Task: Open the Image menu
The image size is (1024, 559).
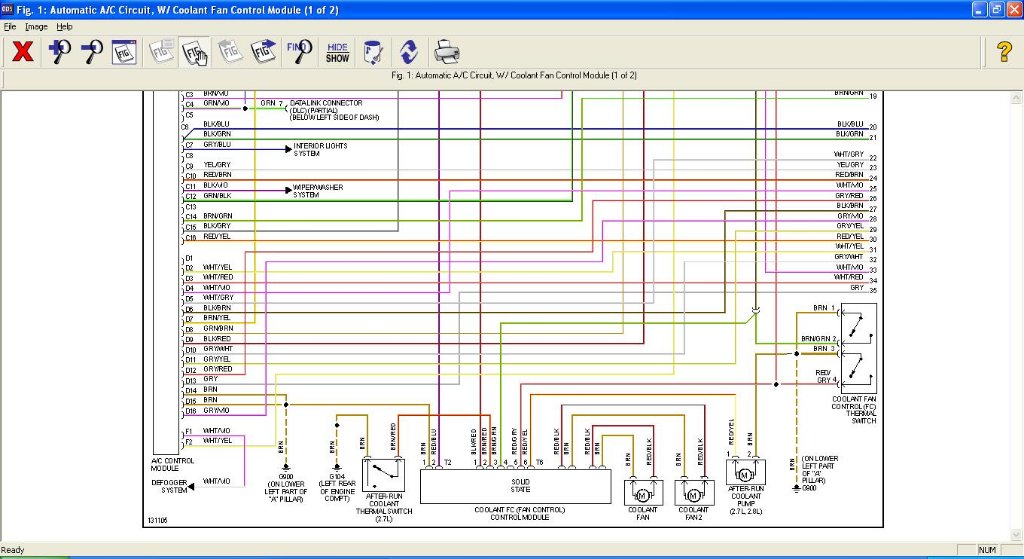Action: pos(36,26)
